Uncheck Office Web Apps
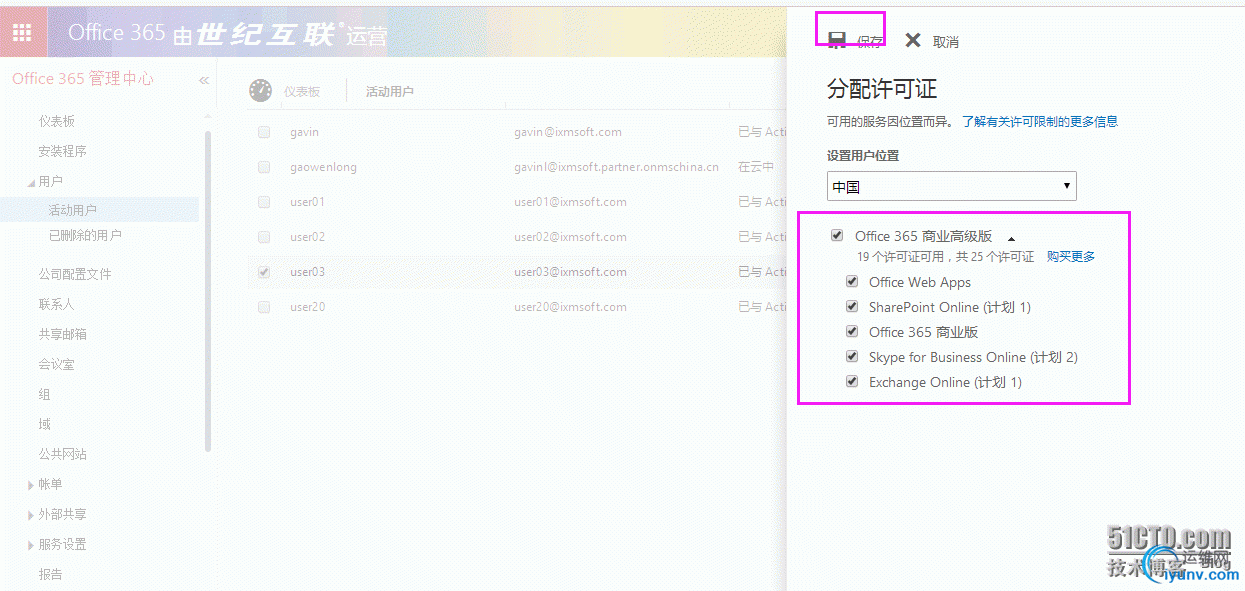 [852, 282]
